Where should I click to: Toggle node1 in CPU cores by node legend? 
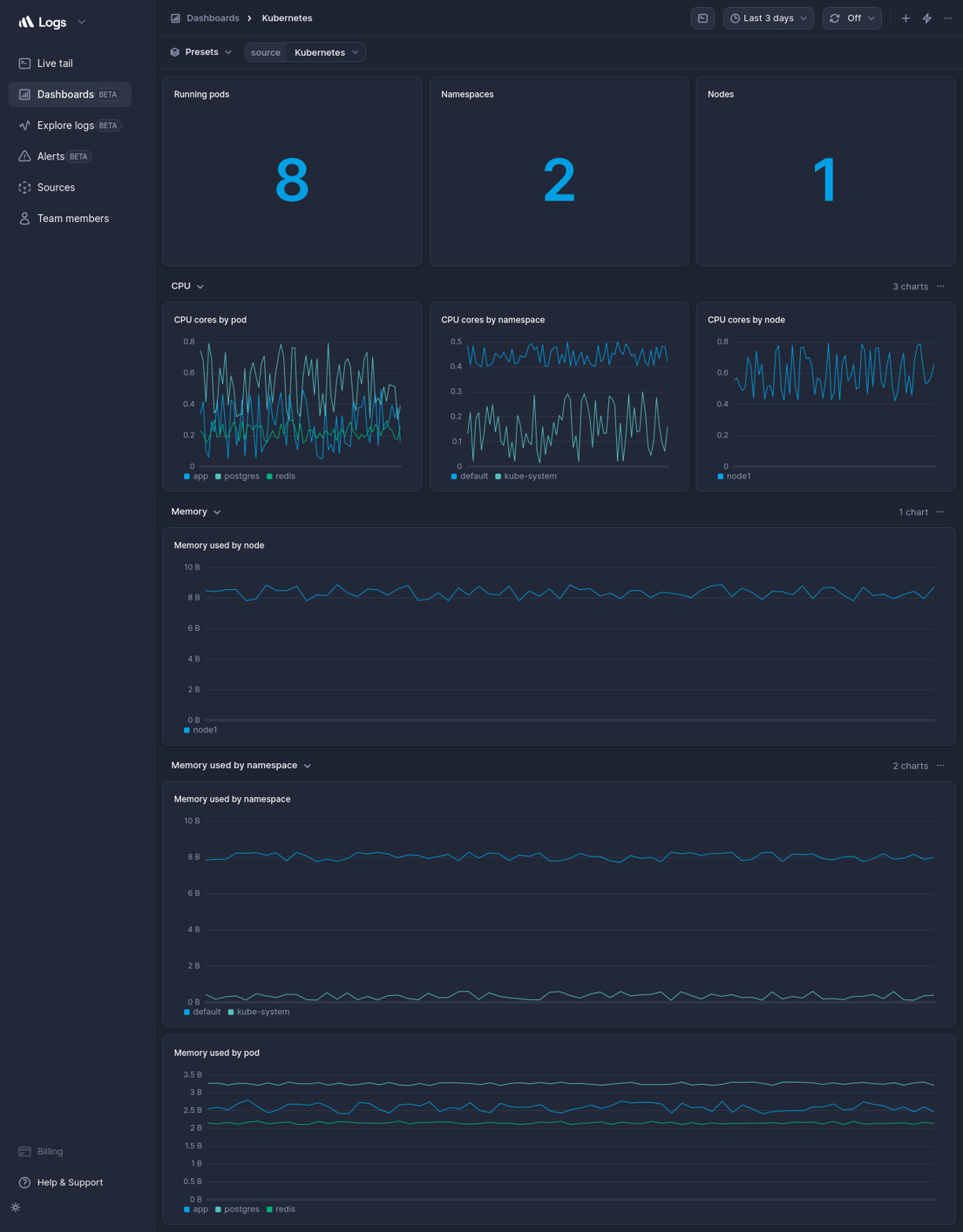coord(734,477)
